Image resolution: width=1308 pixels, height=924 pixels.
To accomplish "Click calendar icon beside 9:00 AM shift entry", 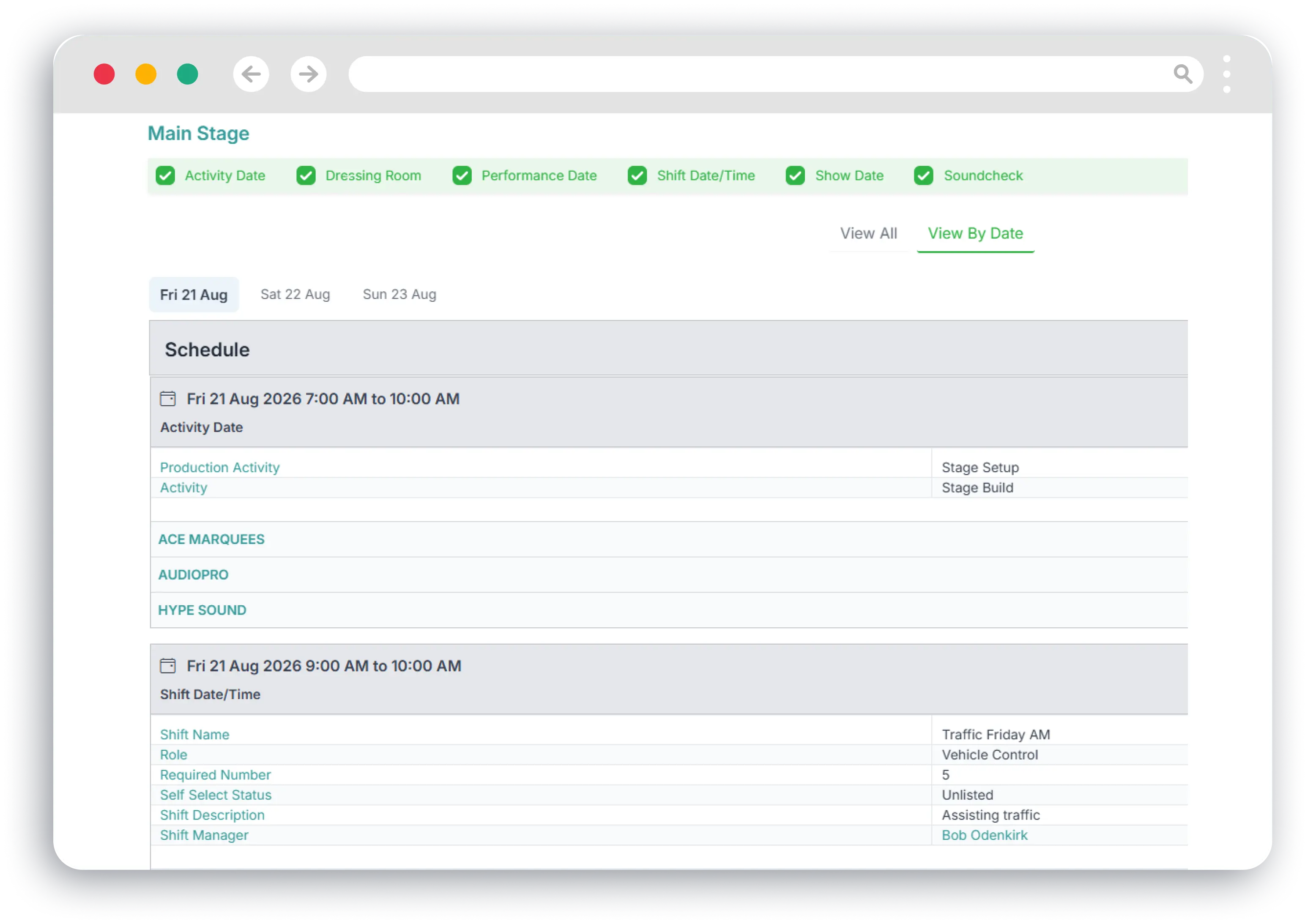I will (x=167, y=666).
